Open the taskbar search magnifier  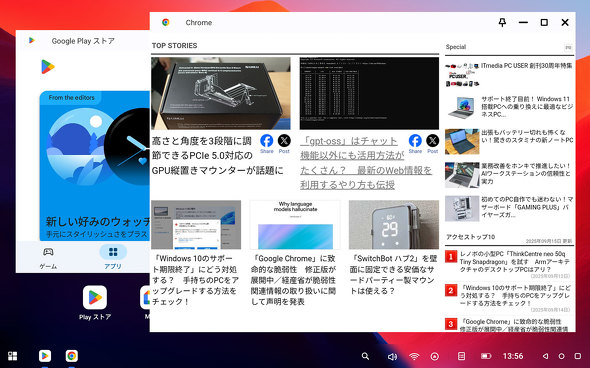(365, 356)
